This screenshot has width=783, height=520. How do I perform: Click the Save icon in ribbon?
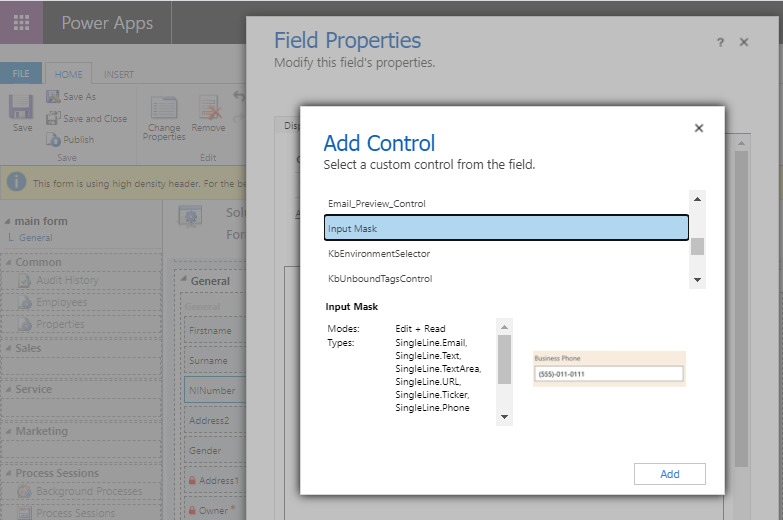[21, 107]
